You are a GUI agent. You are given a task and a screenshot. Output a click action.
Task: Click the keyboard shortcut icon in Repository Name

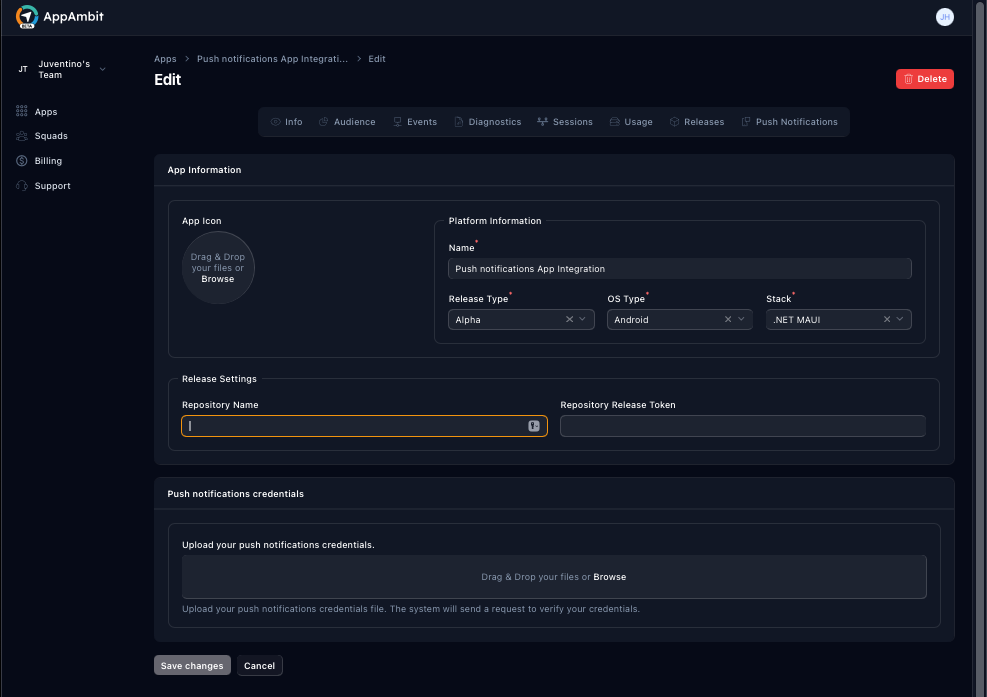click(x=535, y=425)
